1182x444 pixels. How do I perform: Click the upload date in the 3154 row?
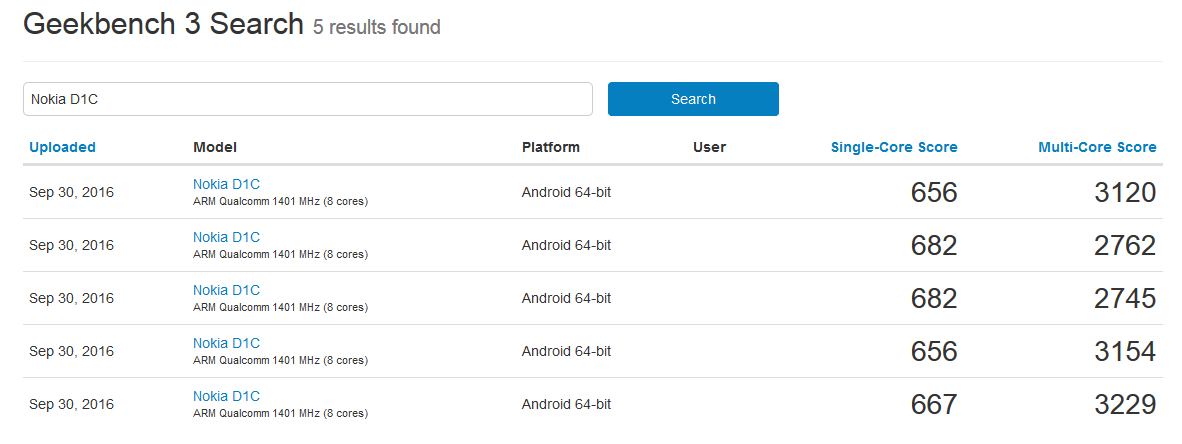point(71,351)
